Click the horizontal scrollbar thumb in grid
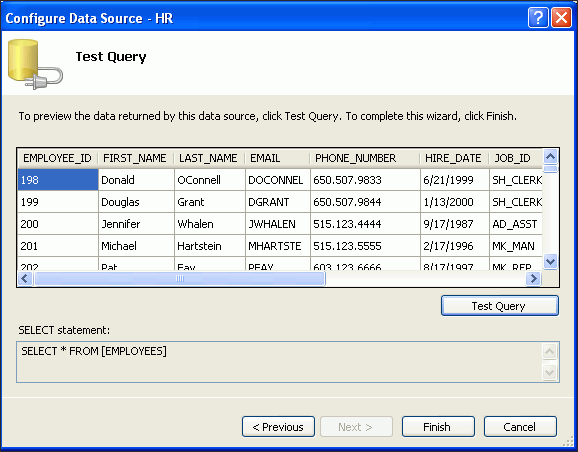 (x=180, y=279)
